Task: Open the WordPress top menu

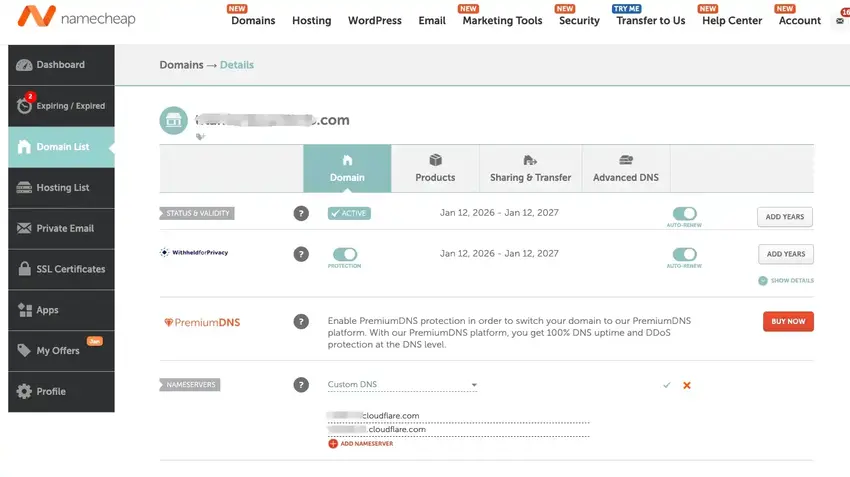Action: point(375,21)
